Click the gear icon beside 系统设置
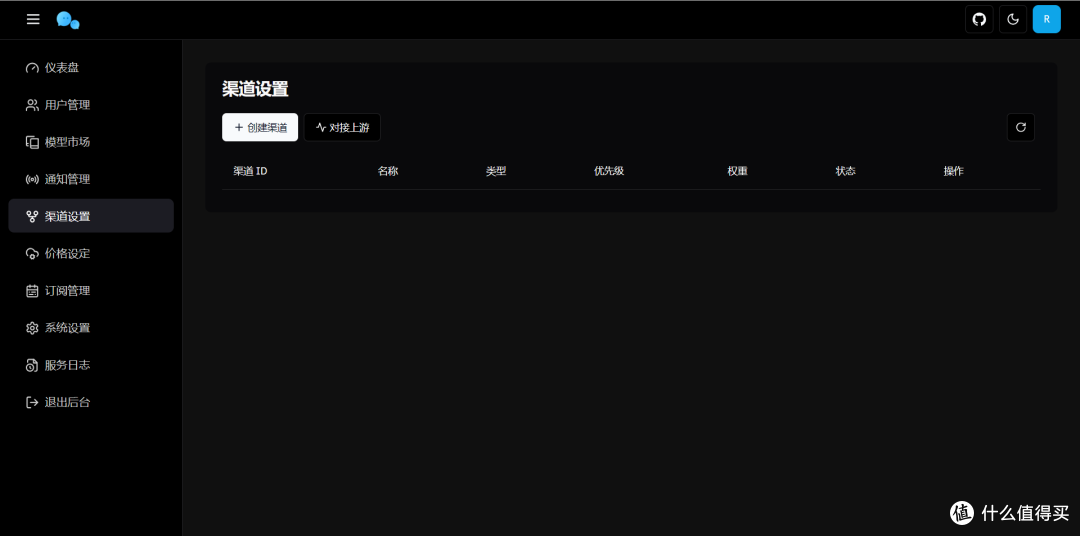Viewport: 1080px width, 536px height. tap(32, 329)
